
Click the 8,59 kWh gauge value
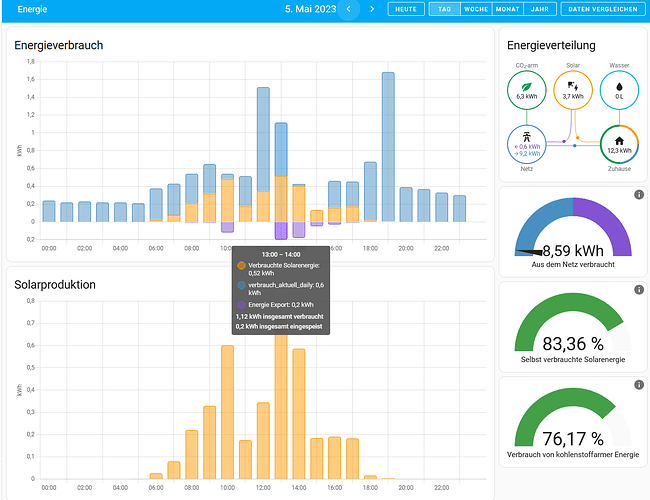573,251
